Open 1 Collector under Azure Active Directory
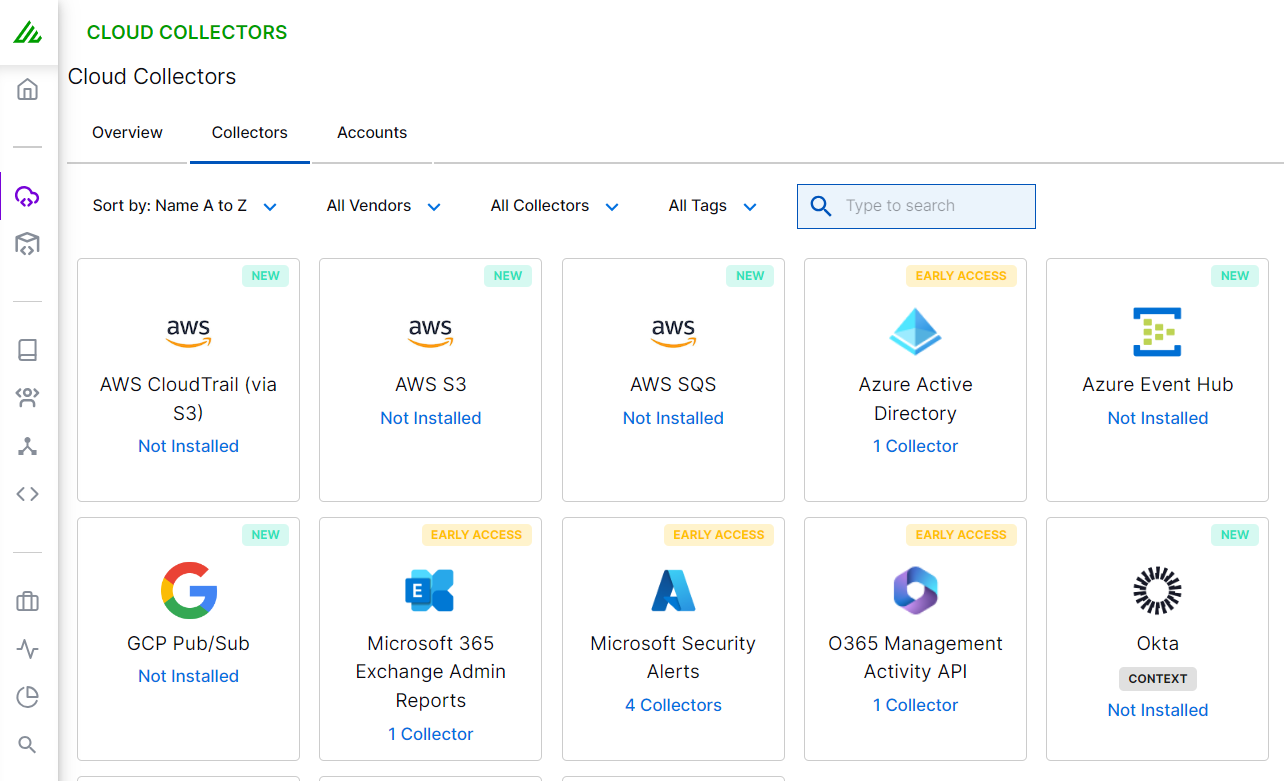The image size is (1284, 781). coord(915,446)
